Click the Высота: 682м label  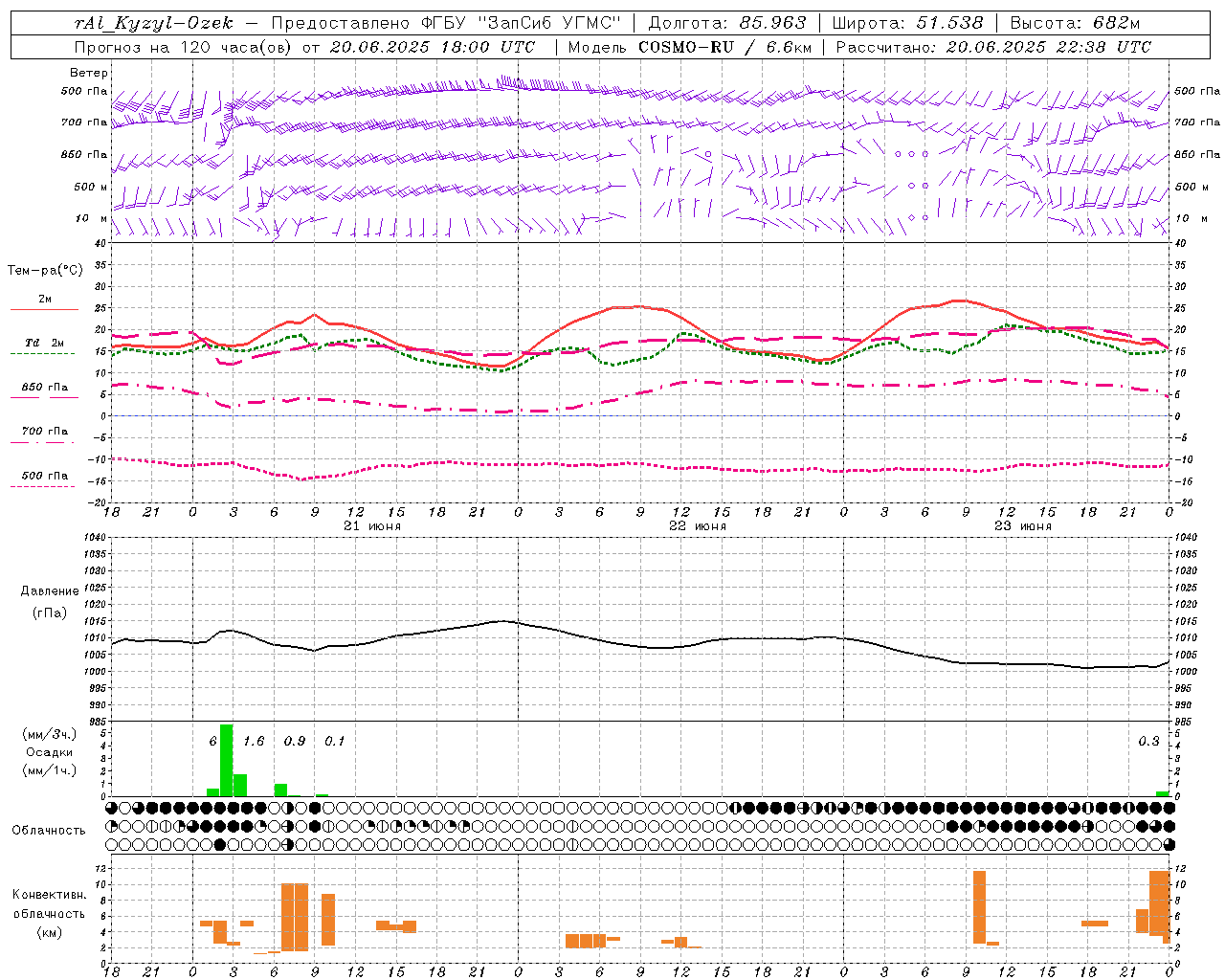[1076, 24]
